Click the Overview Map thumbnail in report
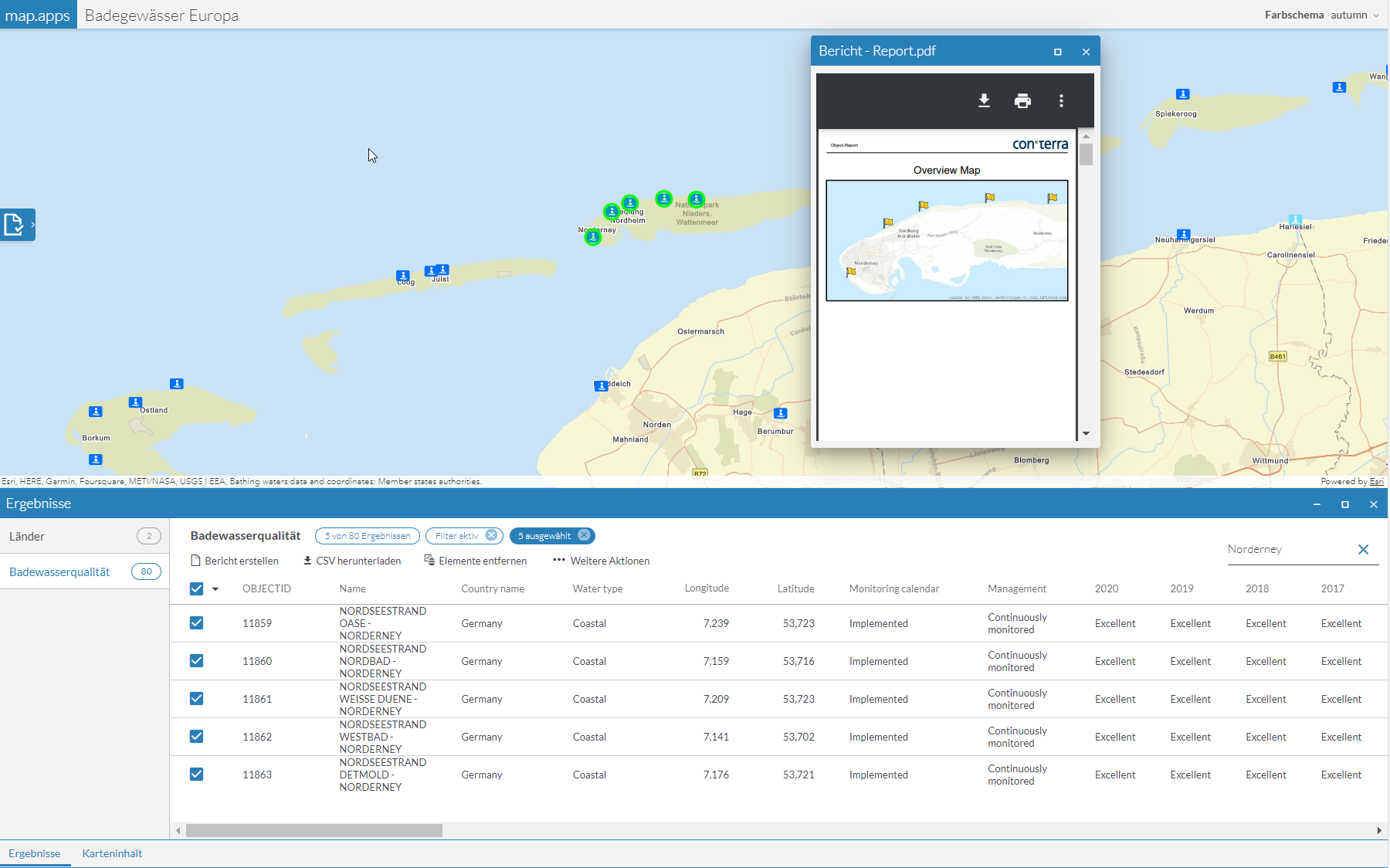The width and height of the screenshot is (1390, 868). (947, 240)
